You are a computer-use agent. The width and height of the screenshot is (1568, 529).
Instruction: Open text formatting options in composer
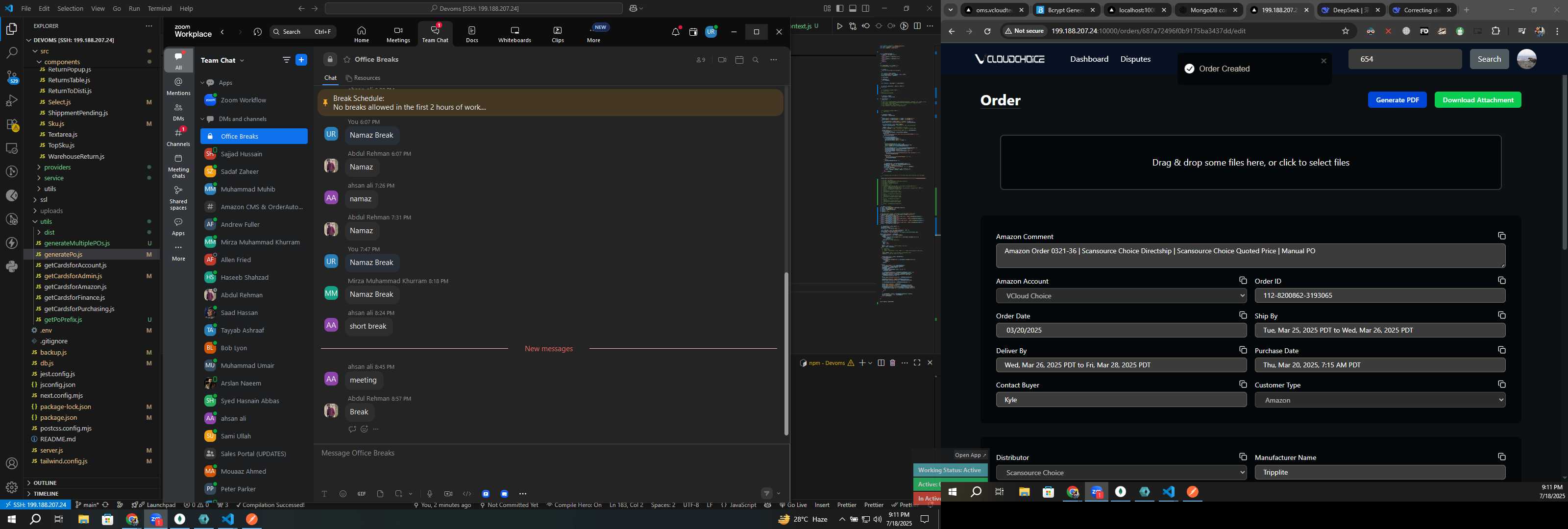[324, 494]
